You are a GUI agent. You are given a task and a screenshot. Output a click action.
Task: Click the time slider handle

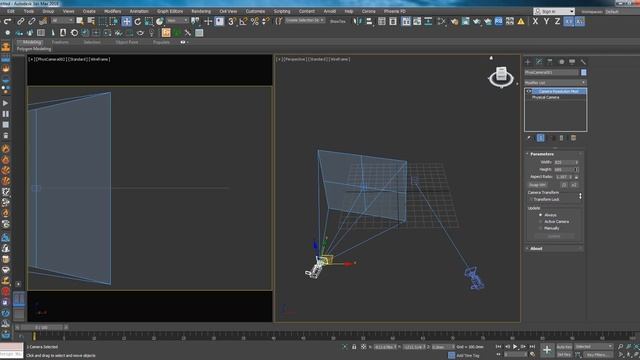[x=41, y=327]
